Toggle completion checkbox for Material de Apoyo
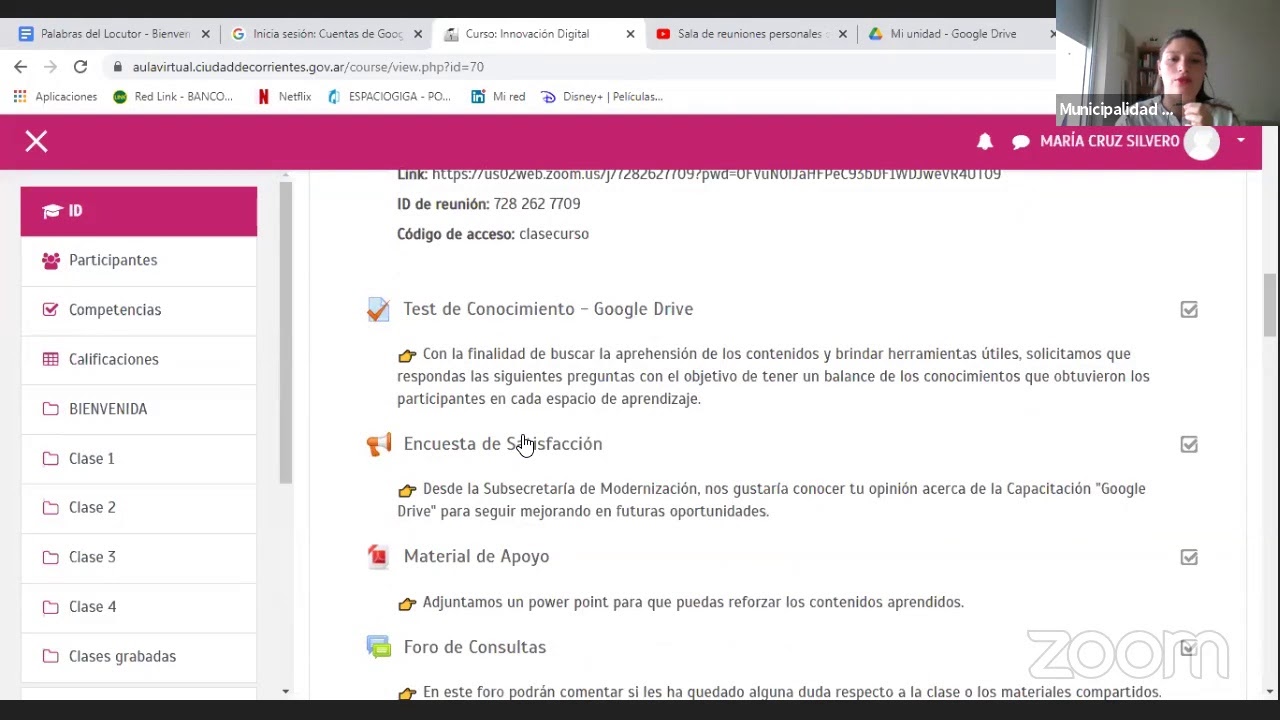The height and width of the screenshot is (720, 1280). pyautogui.click(x=1189, y=557)
